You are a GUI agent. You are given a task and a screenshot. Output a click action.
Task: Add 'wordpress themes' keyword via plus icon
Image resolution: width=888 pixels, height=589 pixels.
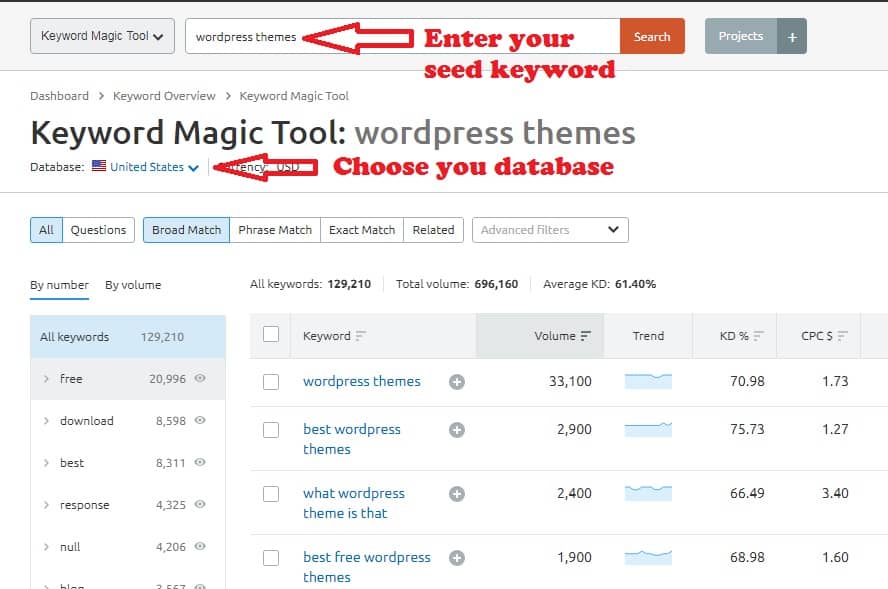[457, 382]
